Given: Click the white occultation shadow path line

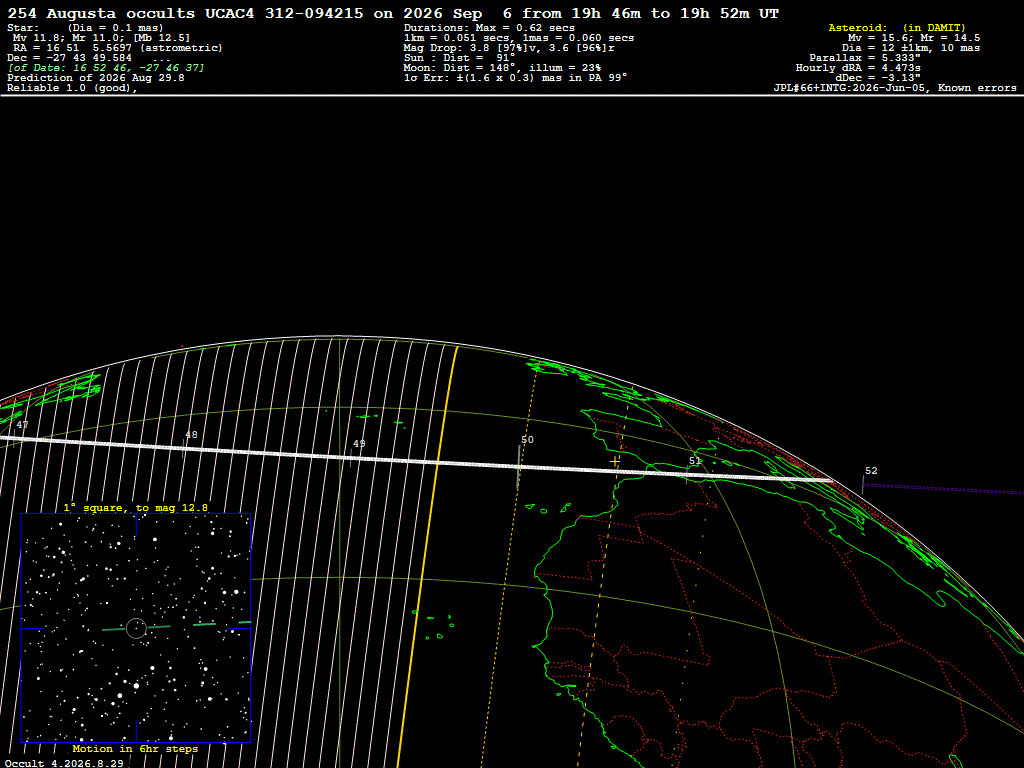Looking at the screenshot, I should (418, 461).
